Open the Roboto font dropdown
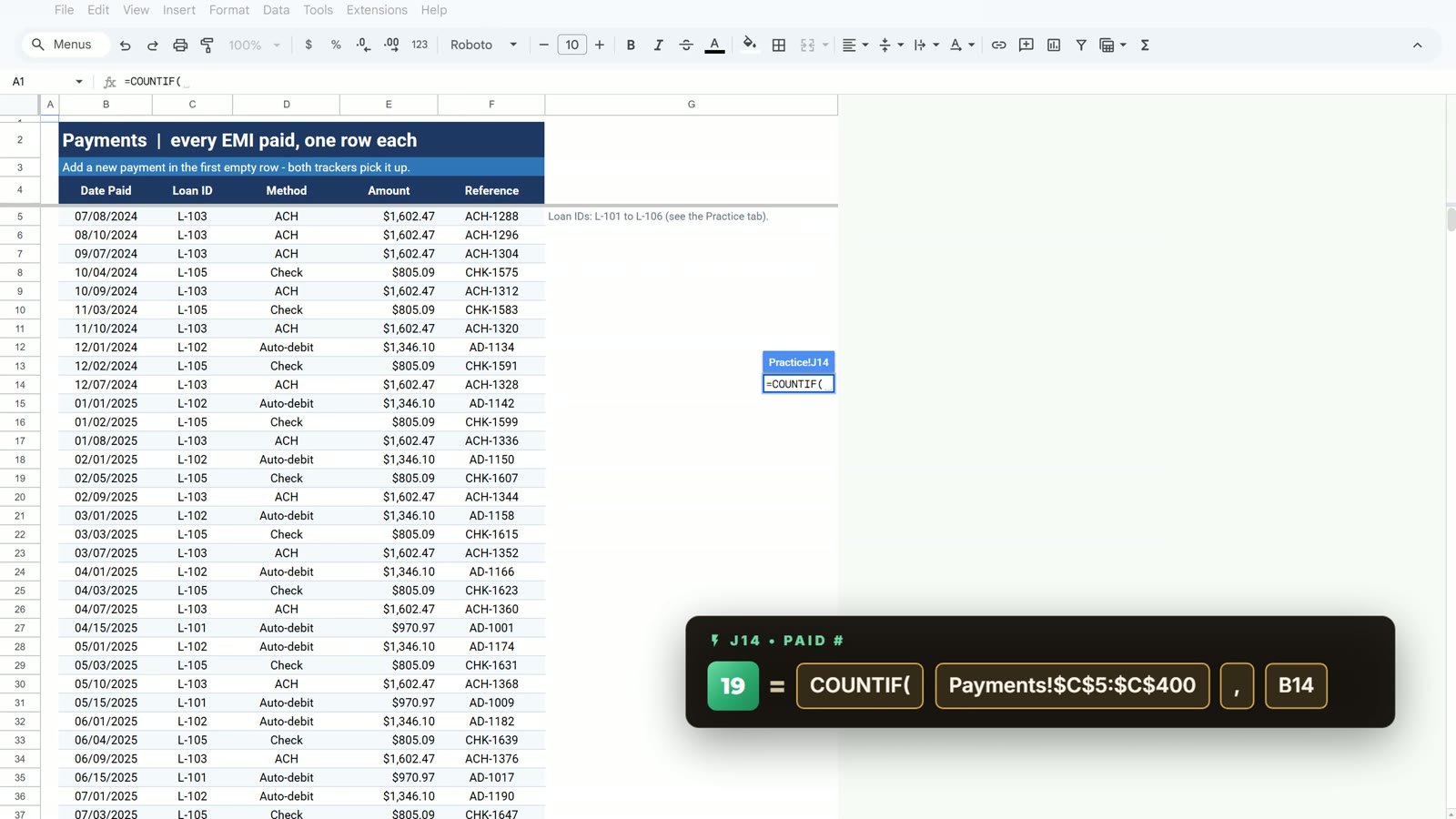This screenshot has width=1456, height=819. point(483,45)
